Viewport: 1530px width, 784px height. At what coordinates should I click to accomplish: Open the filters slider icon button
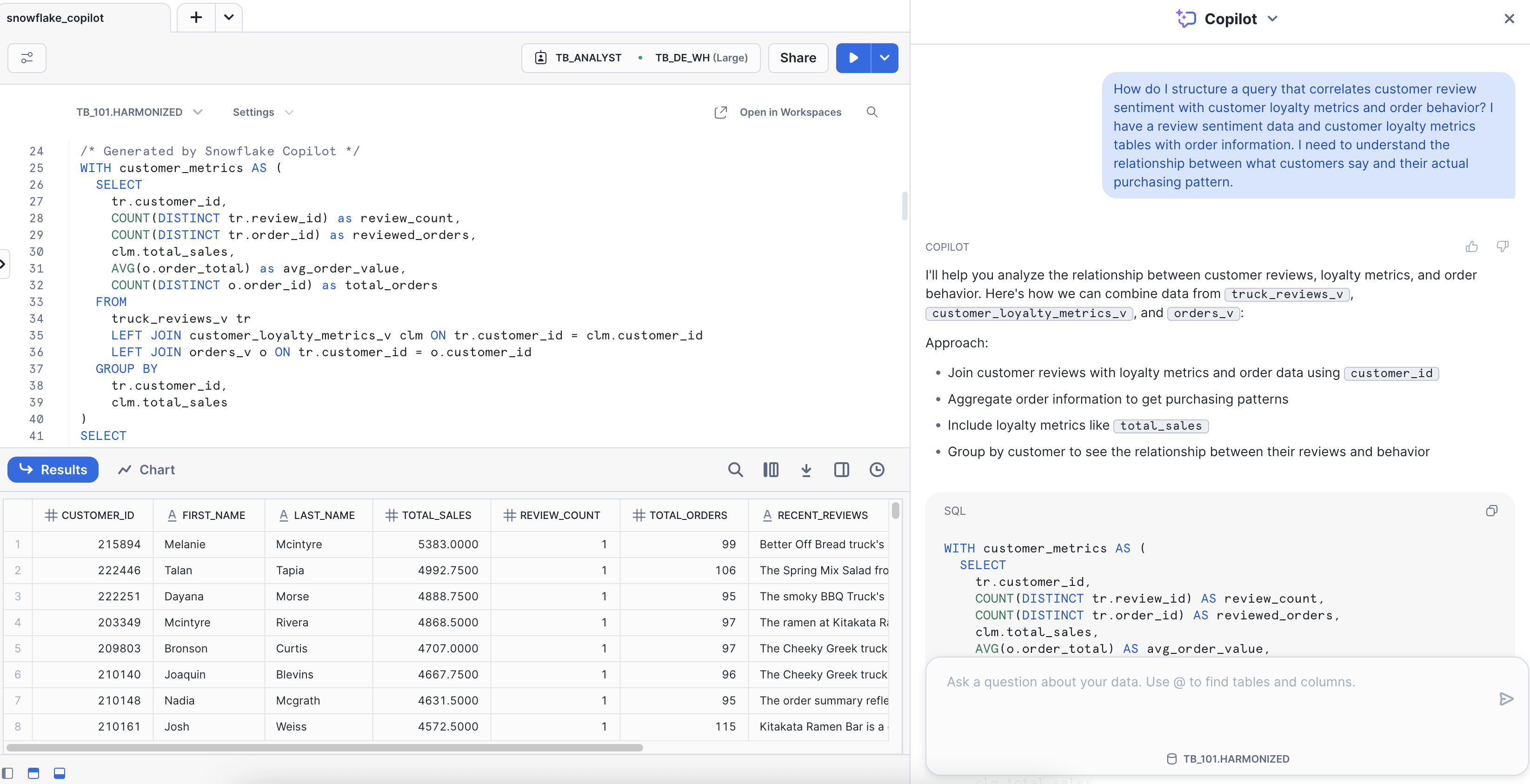click(27, 58)
